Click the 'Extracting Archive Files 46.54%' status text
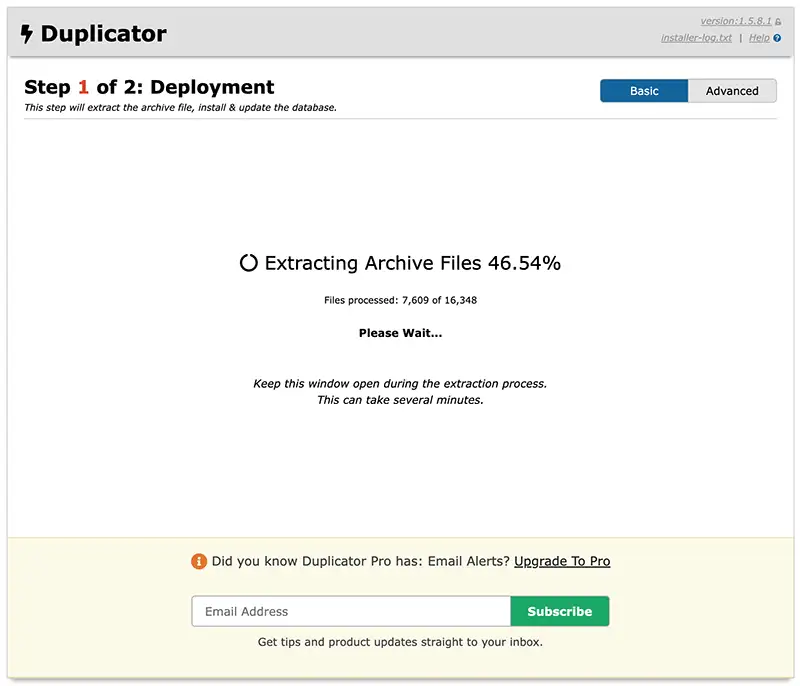Image resolution: width=800 pixels, height=686 pixels. click(x=413, y=263)
